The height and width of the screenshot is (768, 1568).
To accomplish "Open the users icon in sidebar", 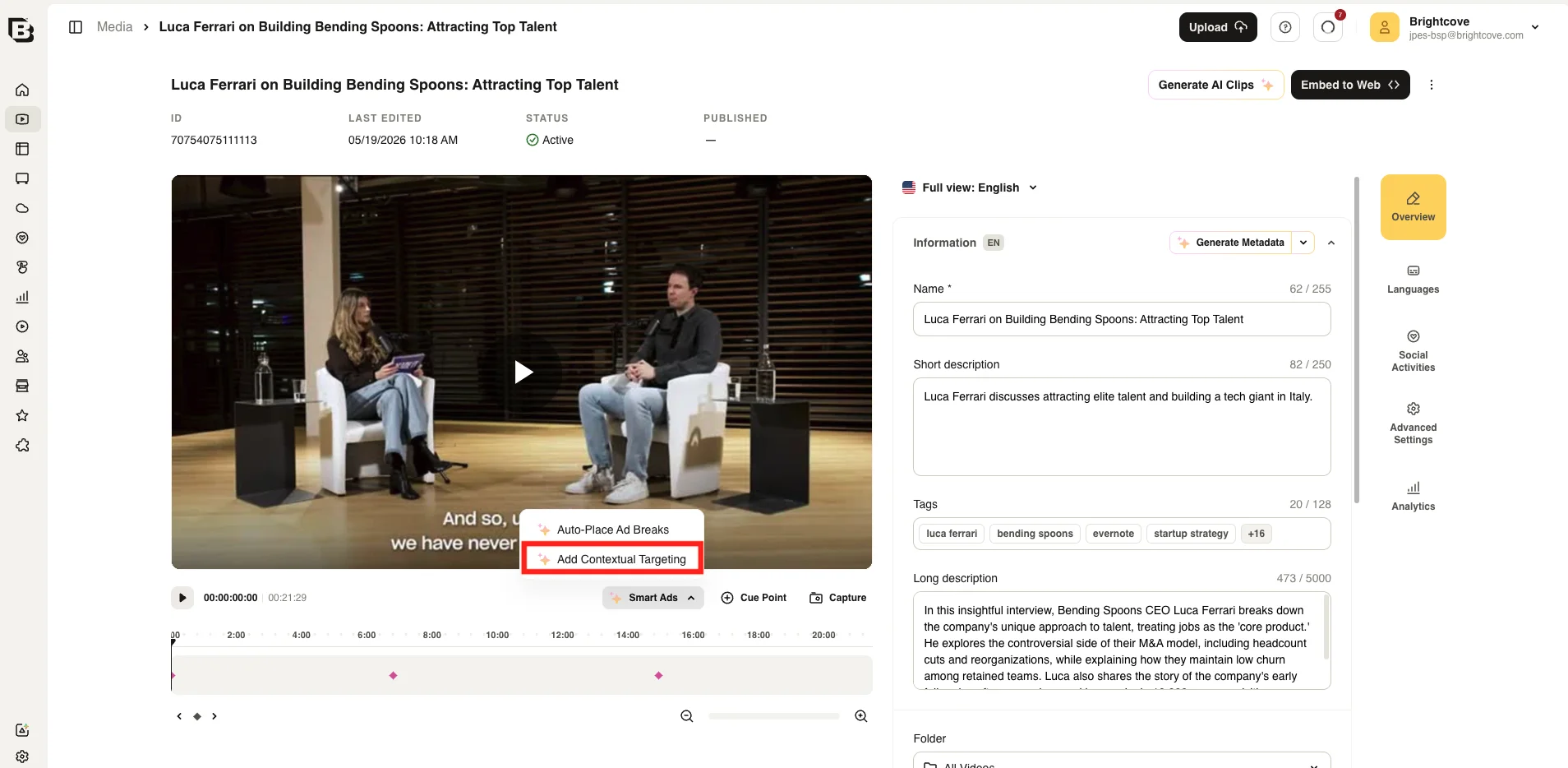I will (22, 356).
